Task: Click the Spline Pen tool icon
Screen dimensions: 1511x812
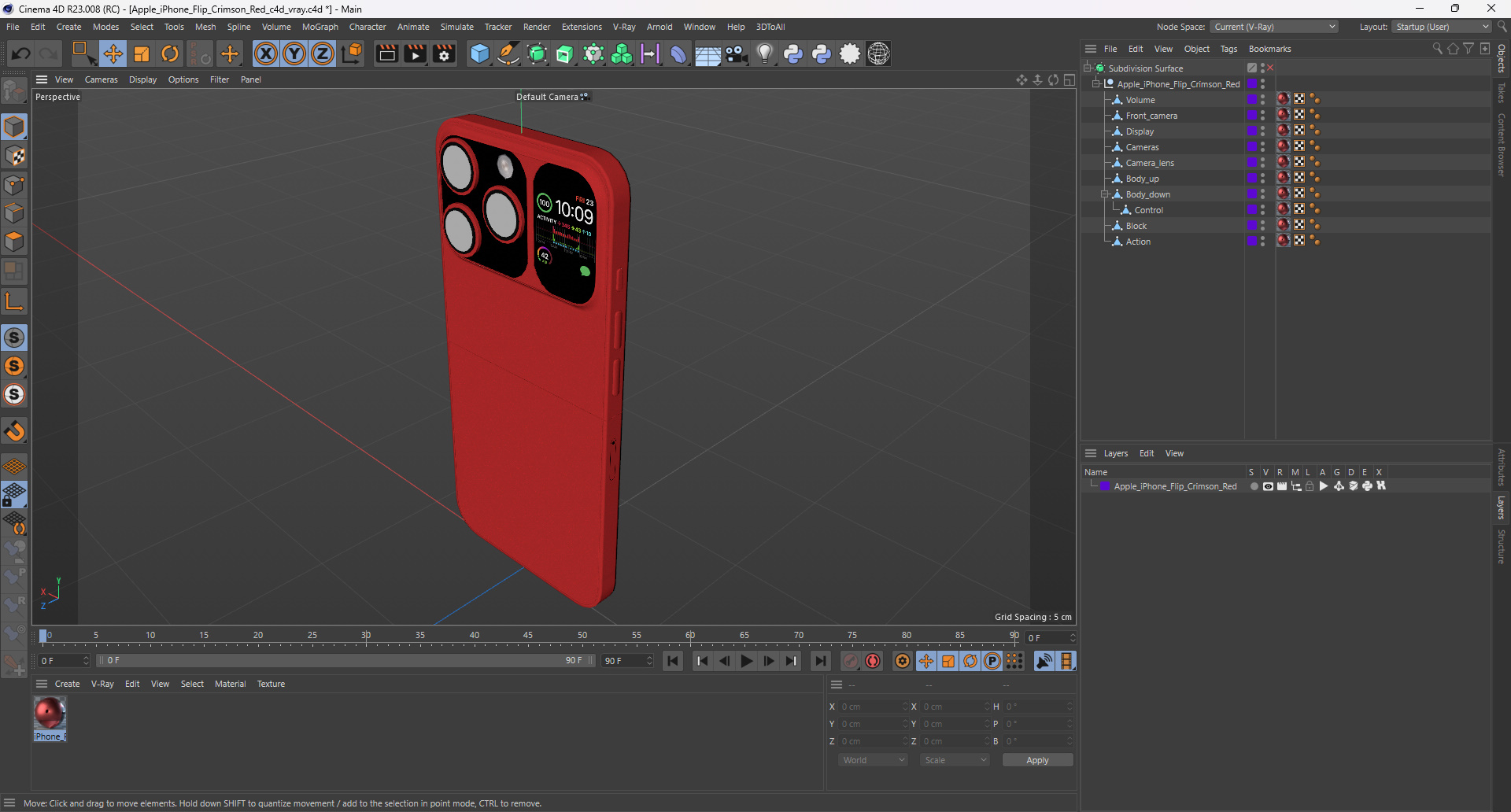Action: (508, 54)
